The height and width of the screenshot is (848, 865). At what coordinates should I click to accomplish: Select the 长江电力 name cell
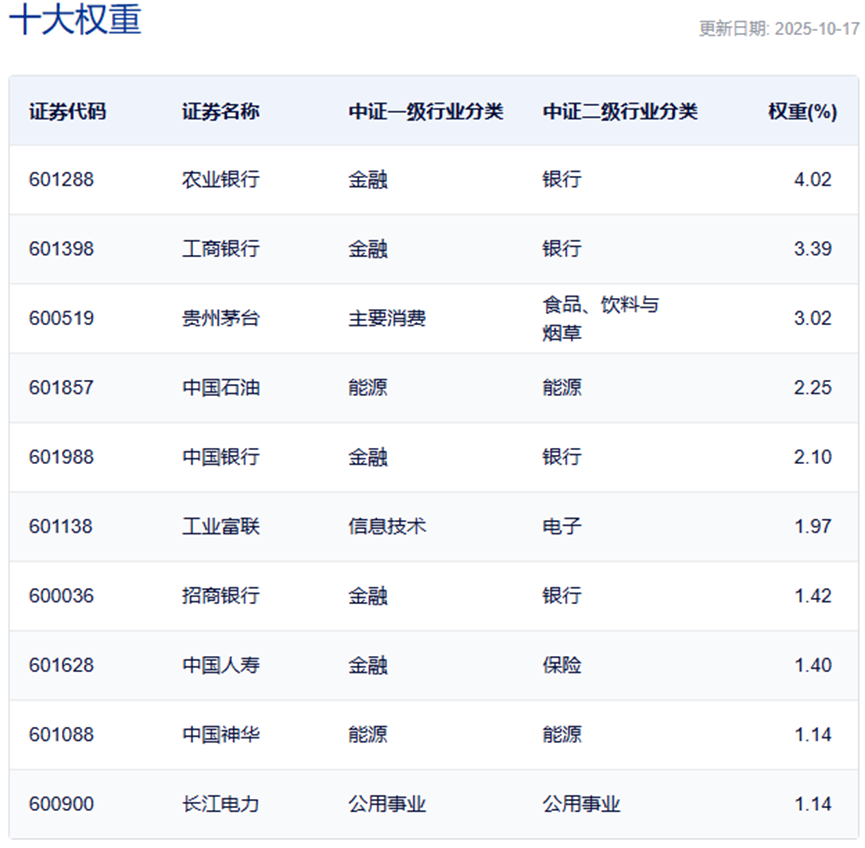221,805
